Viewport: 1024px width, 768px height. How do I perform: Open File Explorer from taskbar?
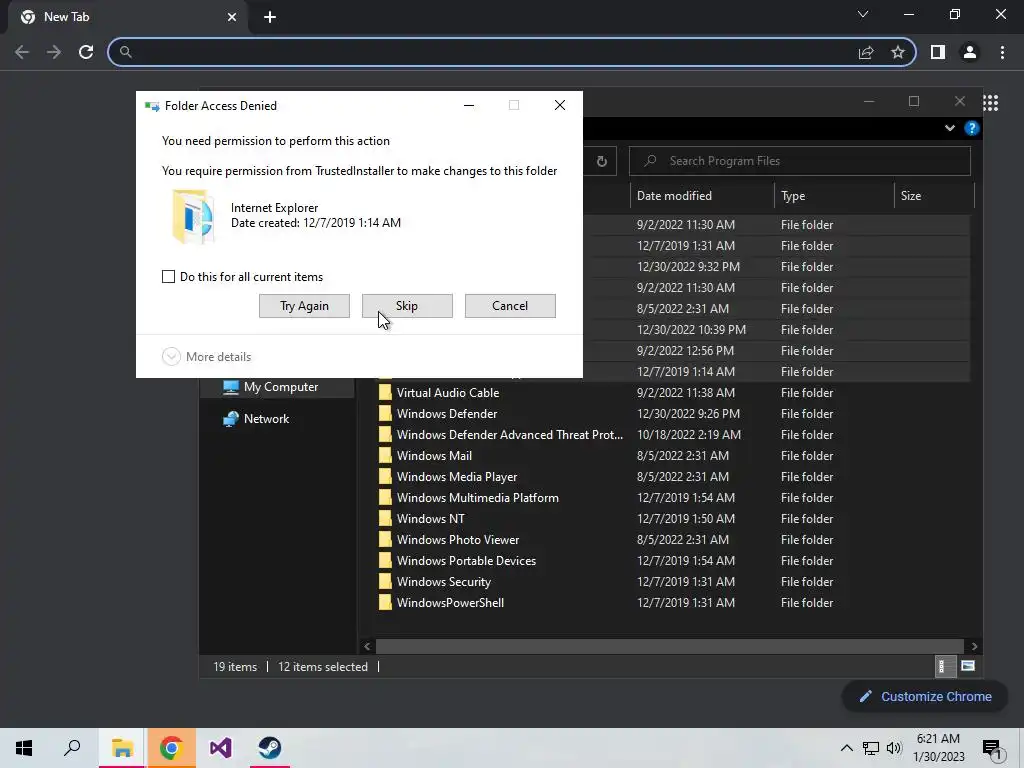click(x=122, y=748)
